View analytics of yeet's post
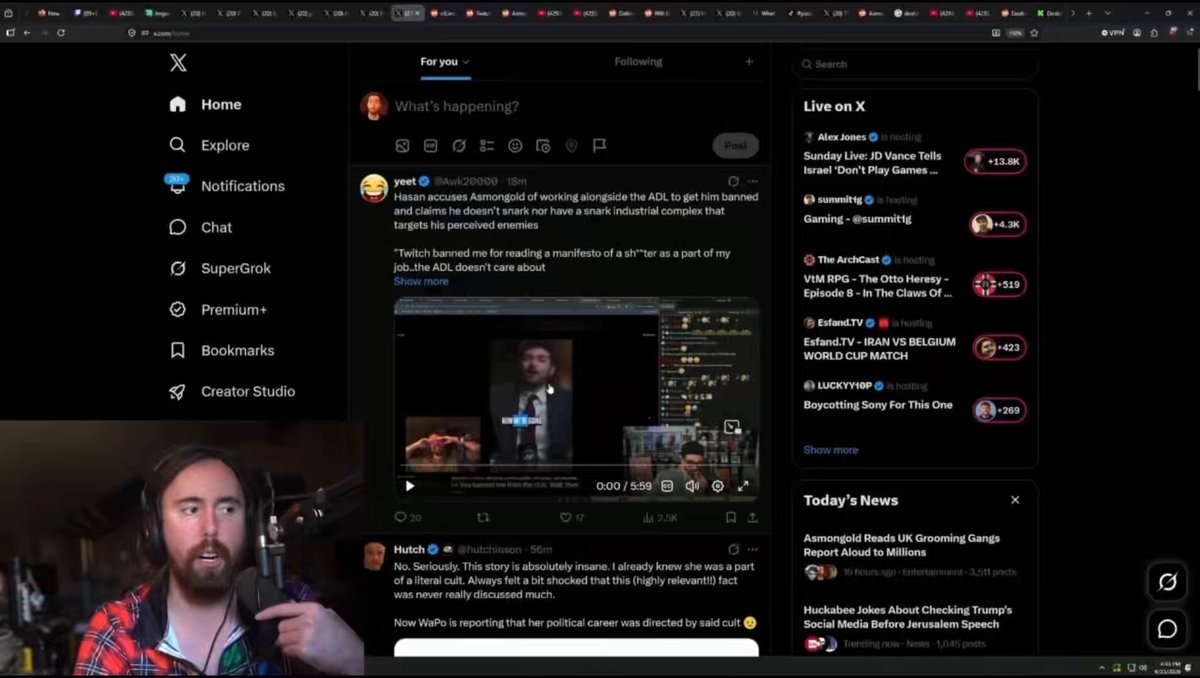The image size is (1200, 678). (x=659, y=518)
